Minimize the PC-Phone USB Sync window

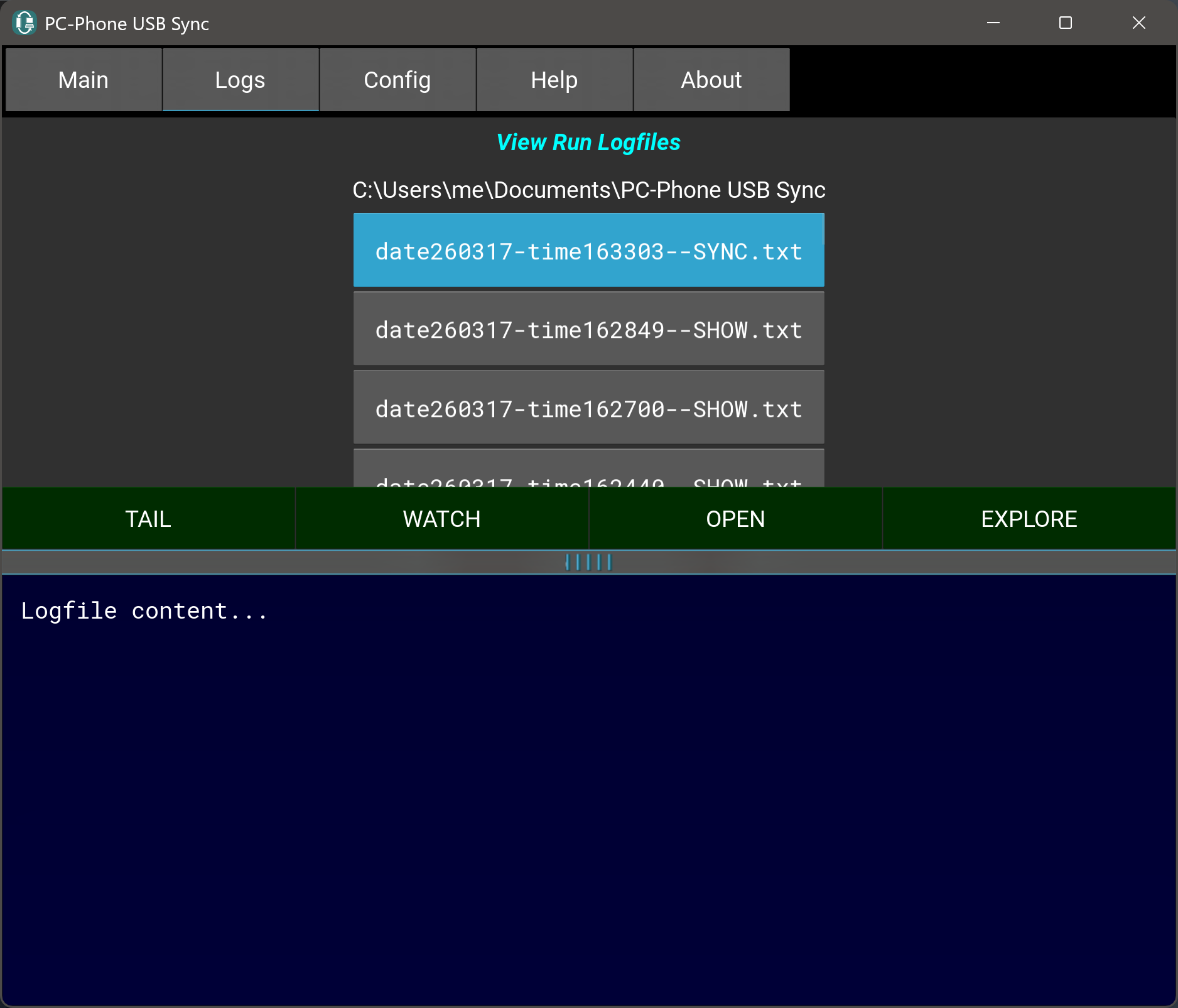point(993,23)
